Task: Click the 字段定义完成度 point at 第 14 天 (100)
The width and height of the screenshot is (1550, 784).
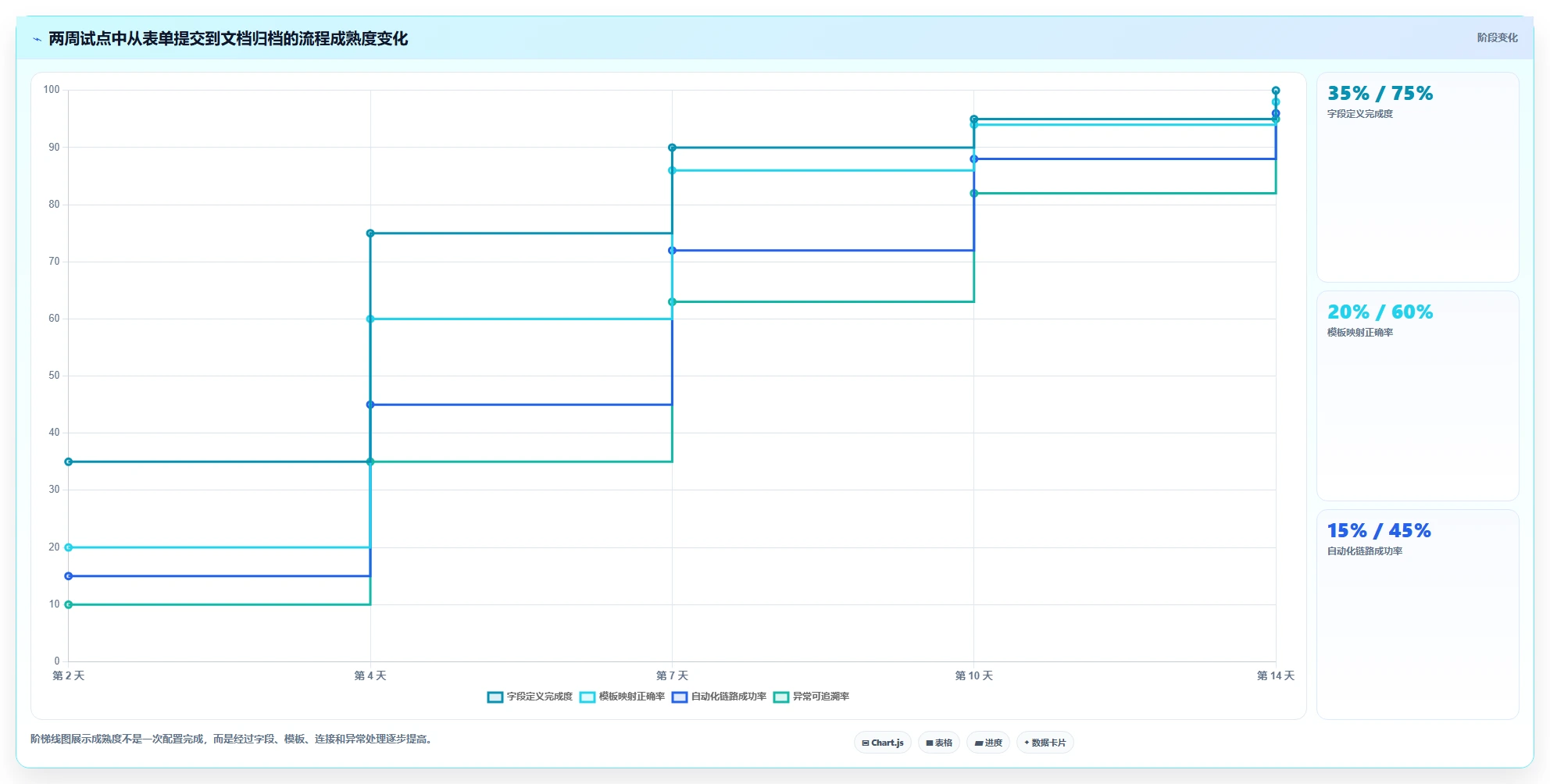Action: 1276,91
